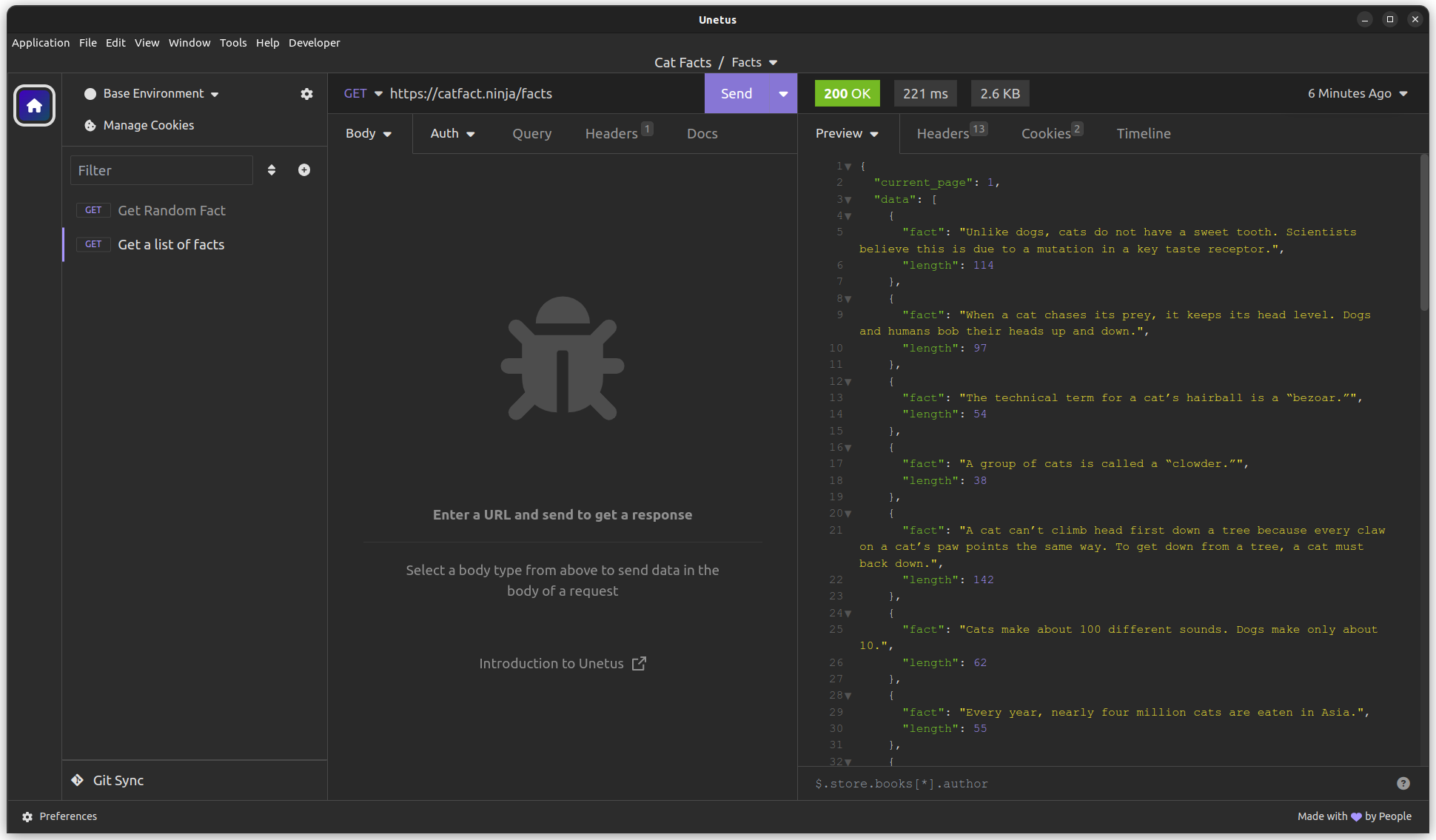Click the request Filter input field

[161, 170]
